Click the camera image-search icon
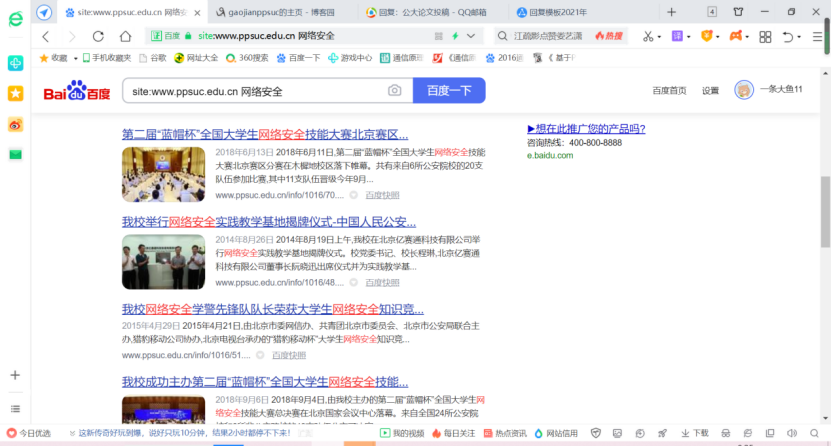This screenshot has height=446, width=831. coord(394,91)
